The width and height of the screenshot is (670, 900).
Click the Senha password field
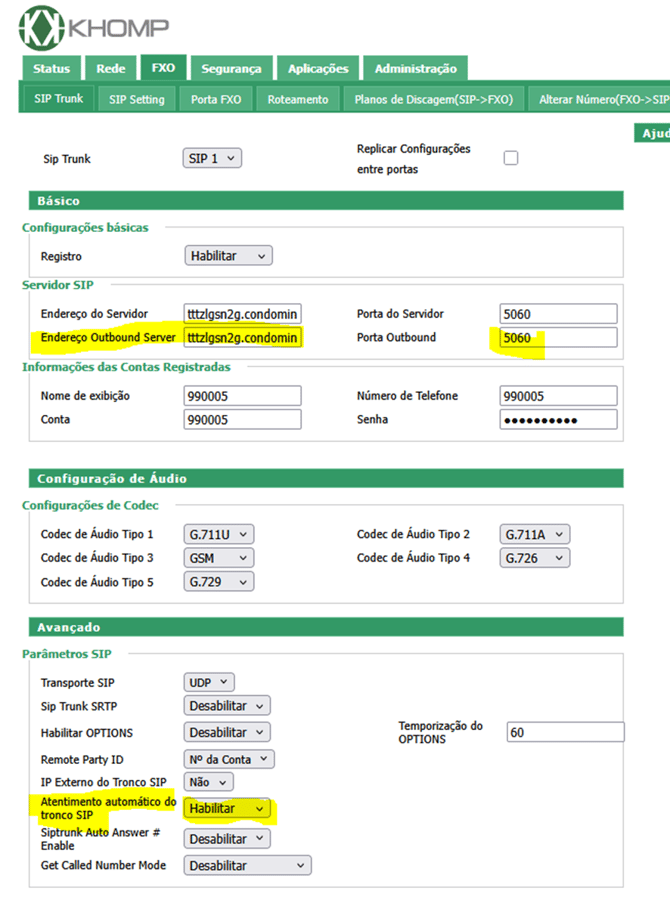click(x=558, y=420)
